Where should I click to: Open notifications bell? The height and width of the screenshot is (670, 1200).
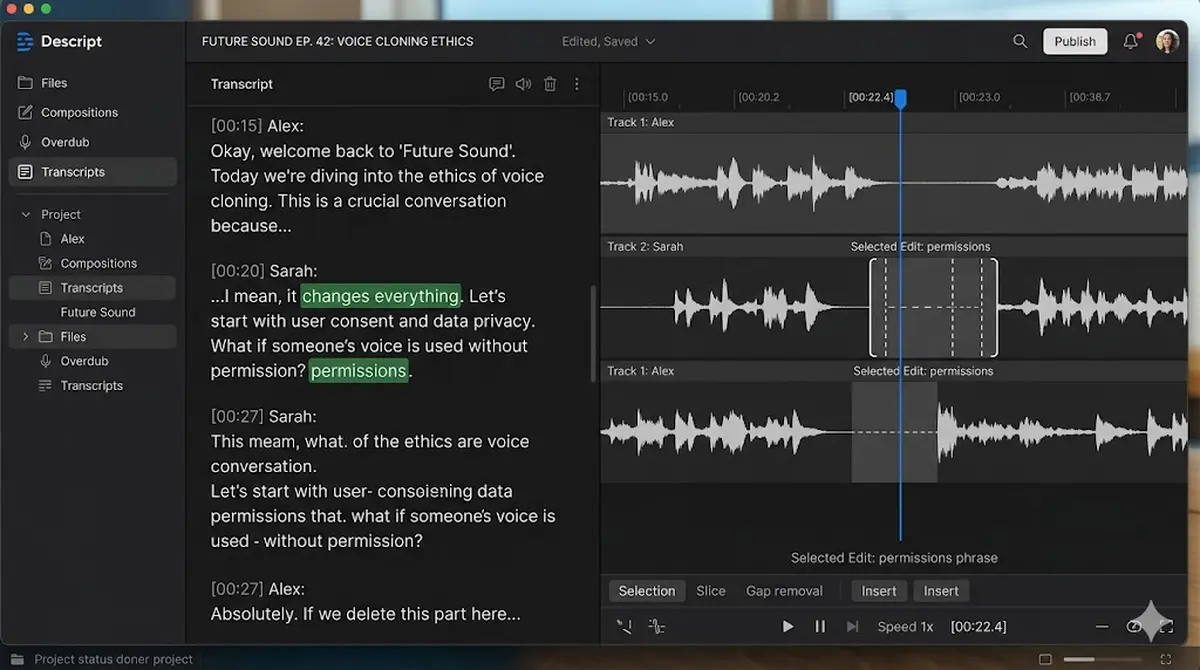click(x=1131, y=41)
